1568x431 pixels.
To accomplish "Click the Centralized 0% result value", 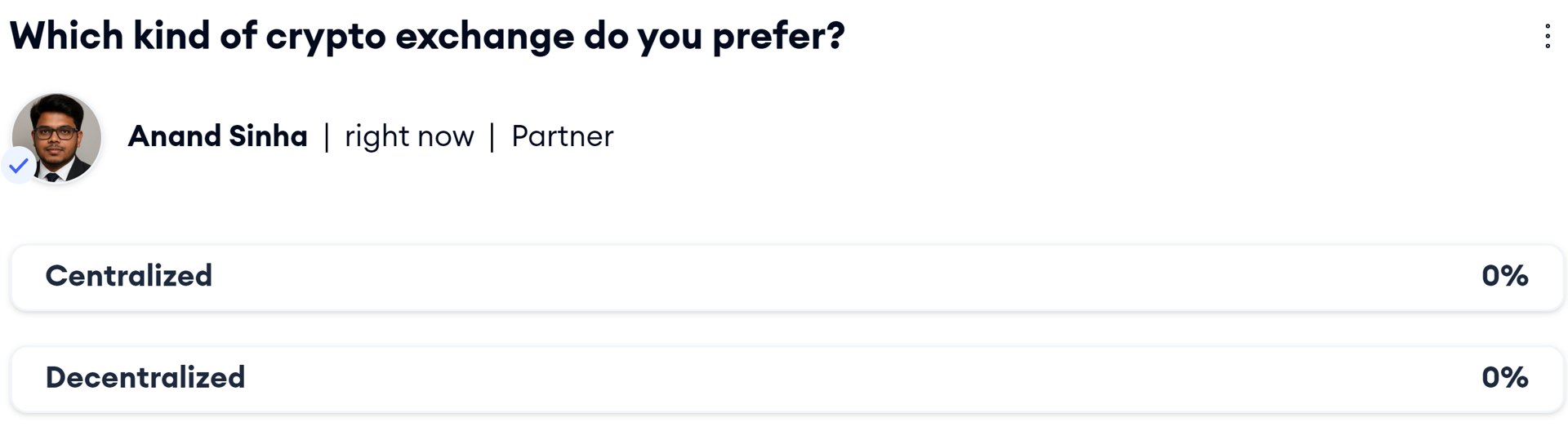I will click(1504, 276).
